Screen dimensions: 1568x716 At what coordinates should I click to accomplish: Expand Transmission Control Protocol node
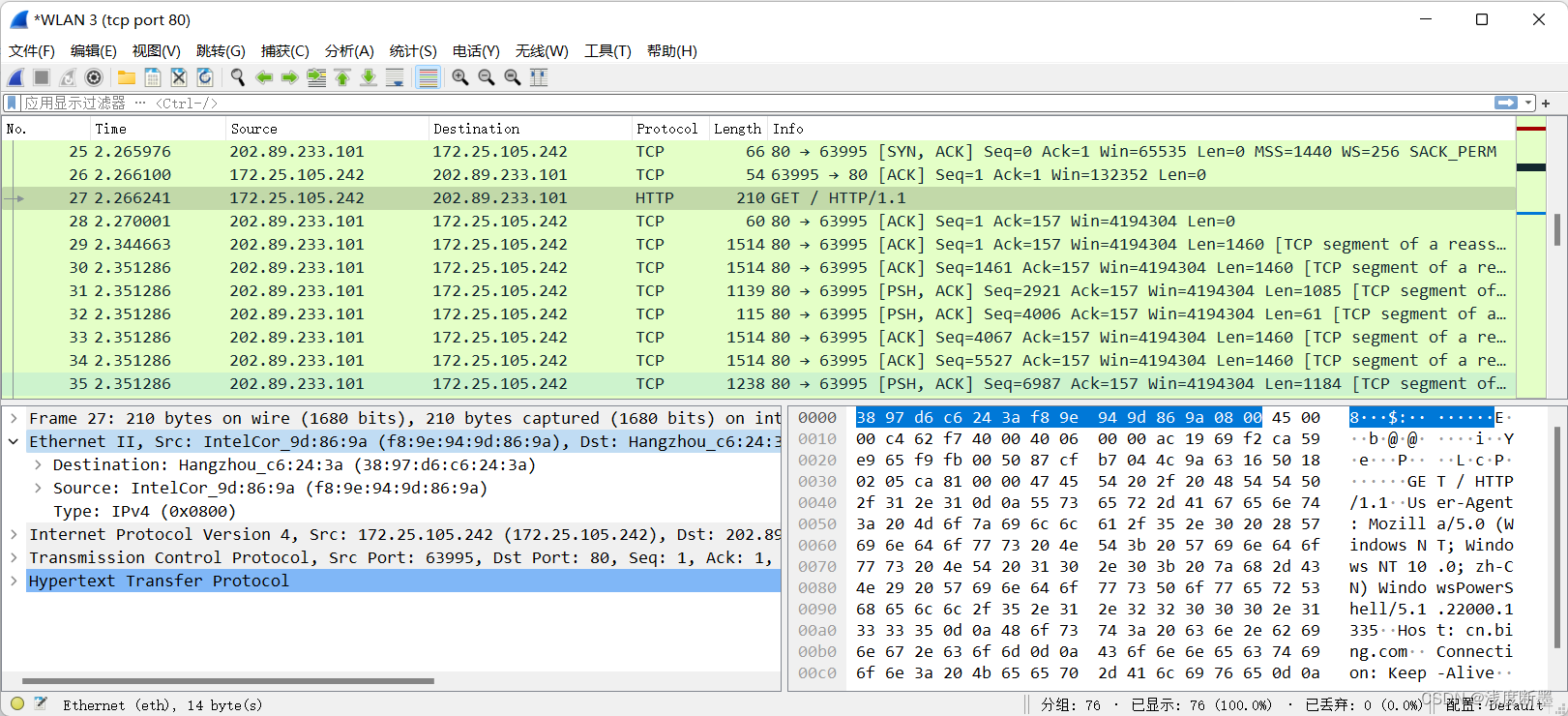[x=14, y=558]
